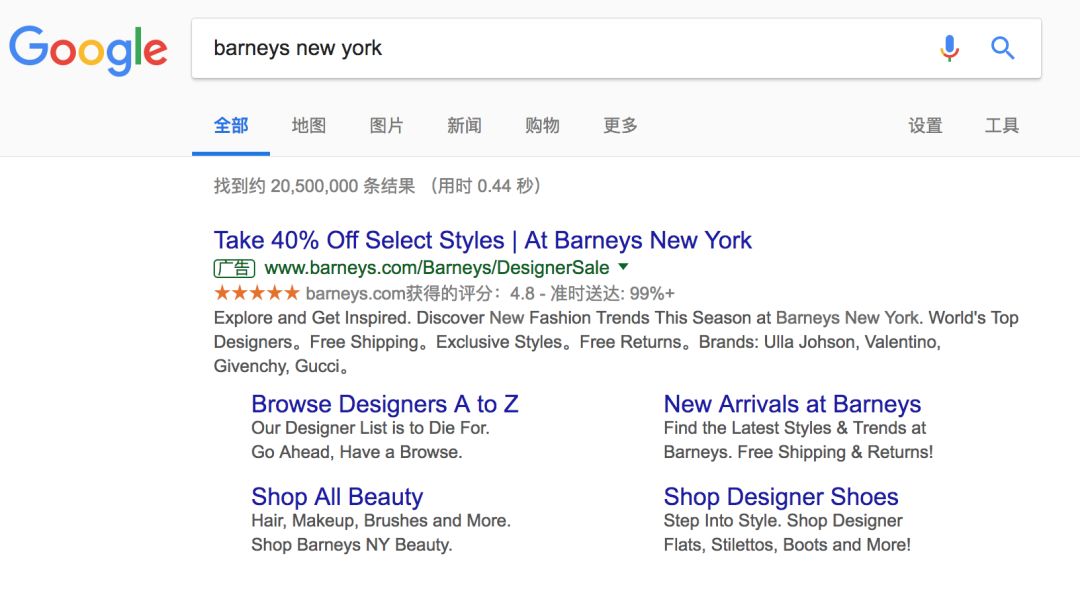This screenshot has width=1080, height=591.
Task: Select the 全部 all results tab
Action: coord(231,126)
